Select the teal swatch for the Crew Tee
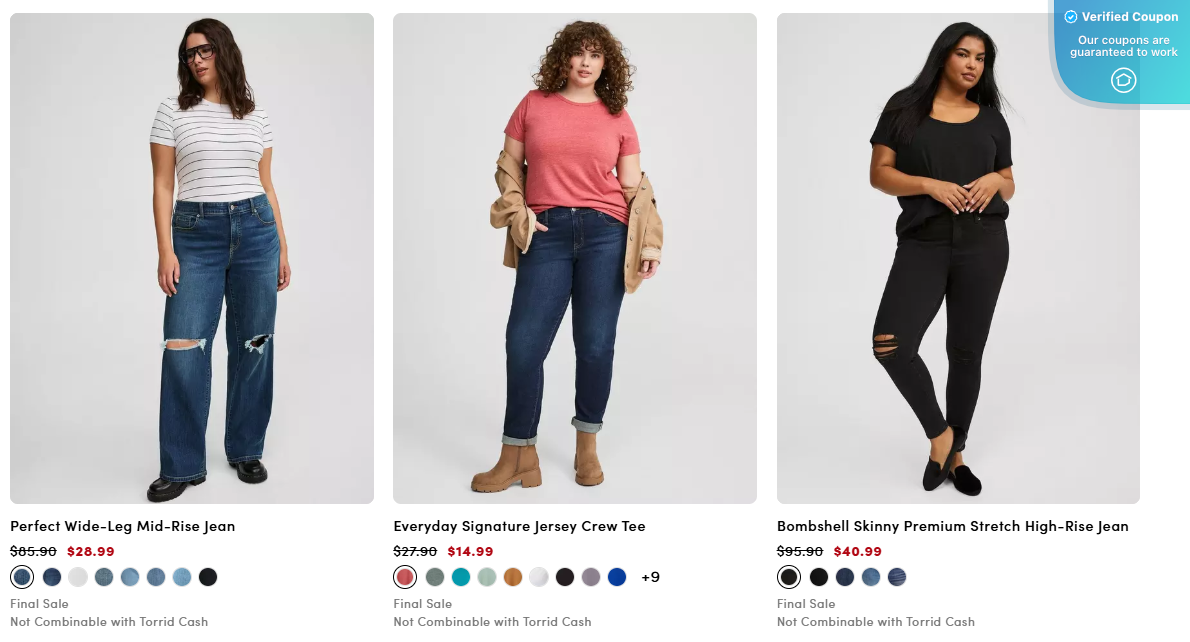 (x=460, y=577)
